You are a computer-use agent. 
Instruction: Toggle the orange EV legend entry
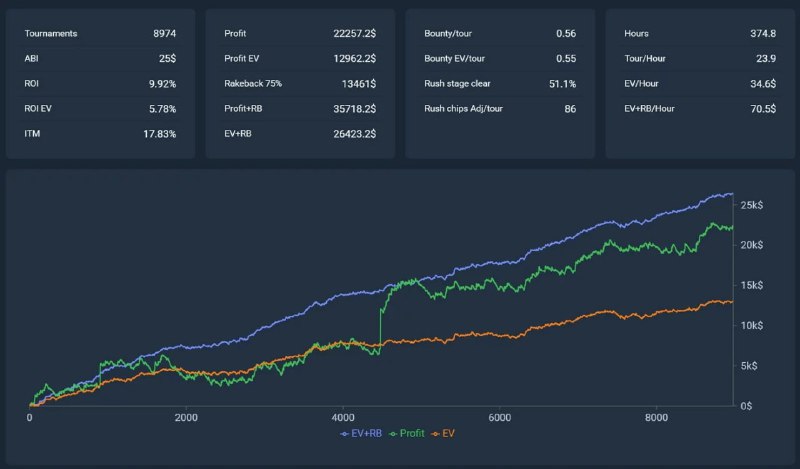[447, 433]
